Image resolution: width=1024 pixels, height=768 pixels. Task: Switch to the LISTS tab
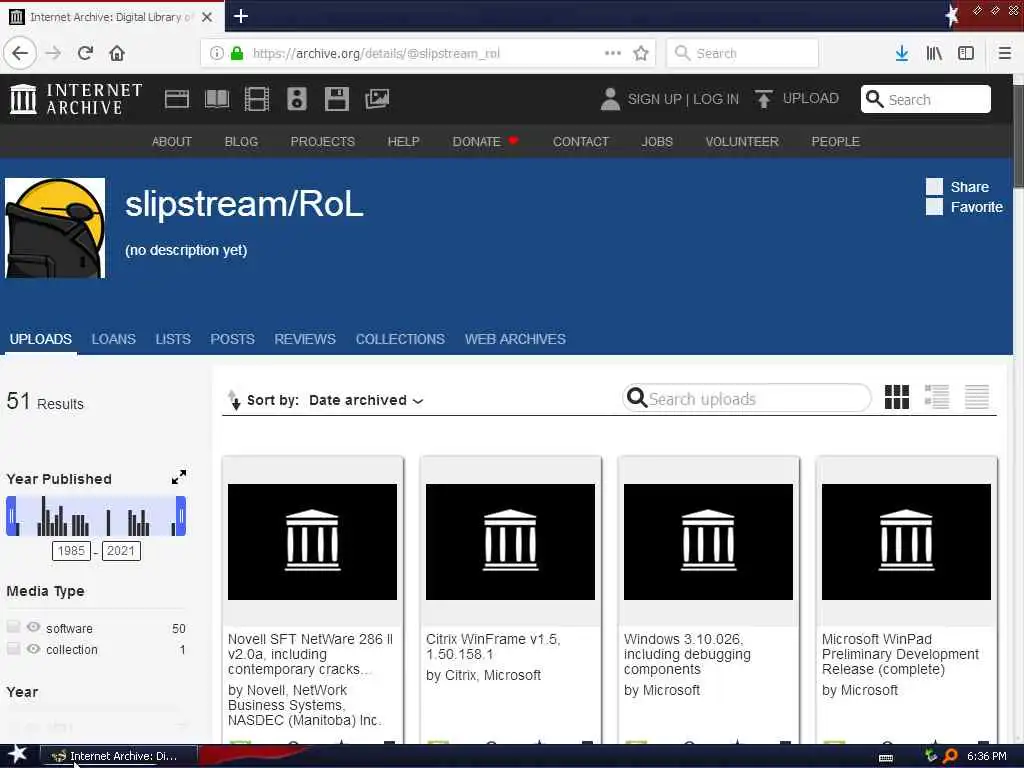coord(173,340)
